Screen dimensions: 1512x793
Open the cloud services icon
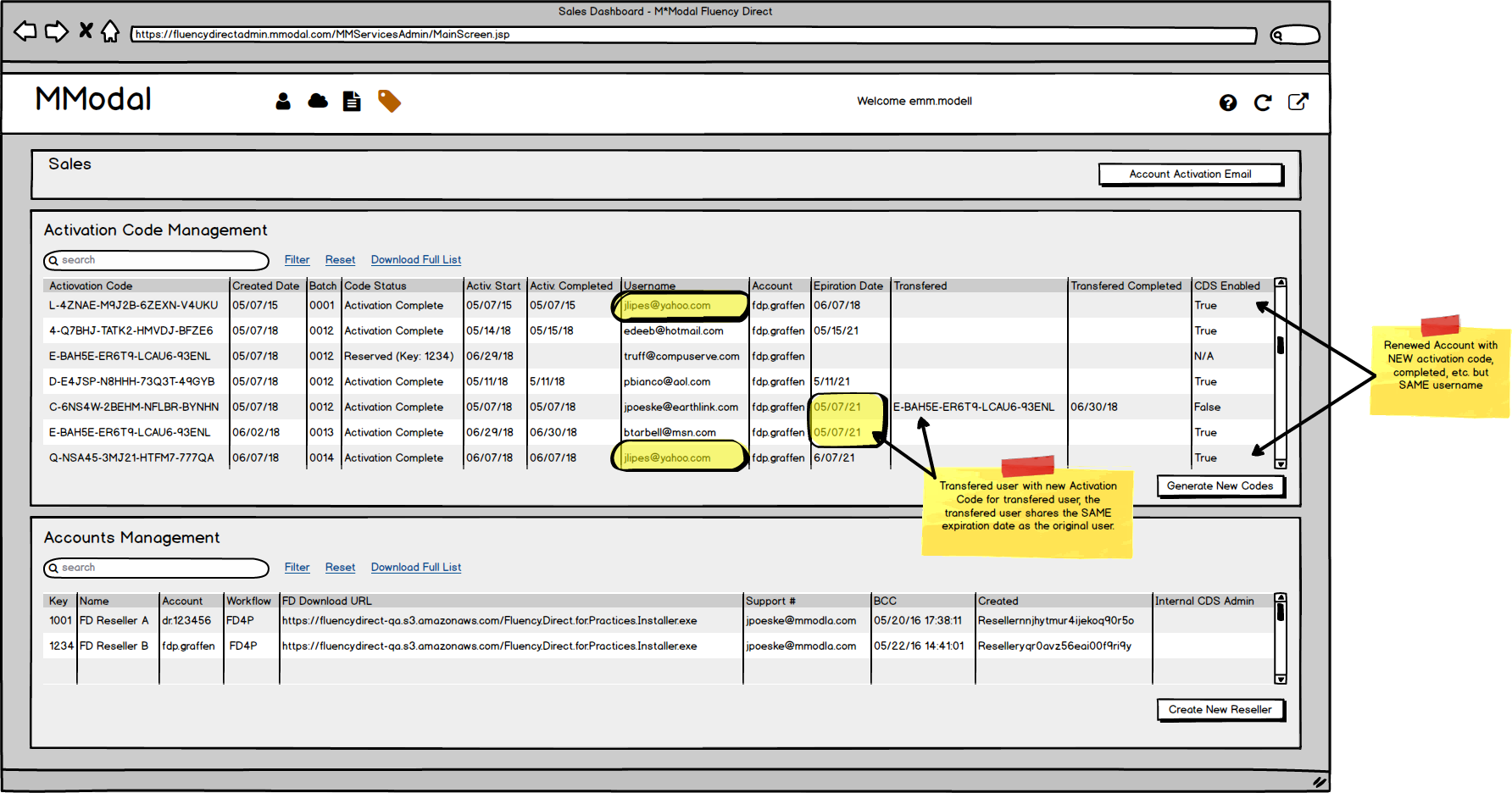(317, 101)
